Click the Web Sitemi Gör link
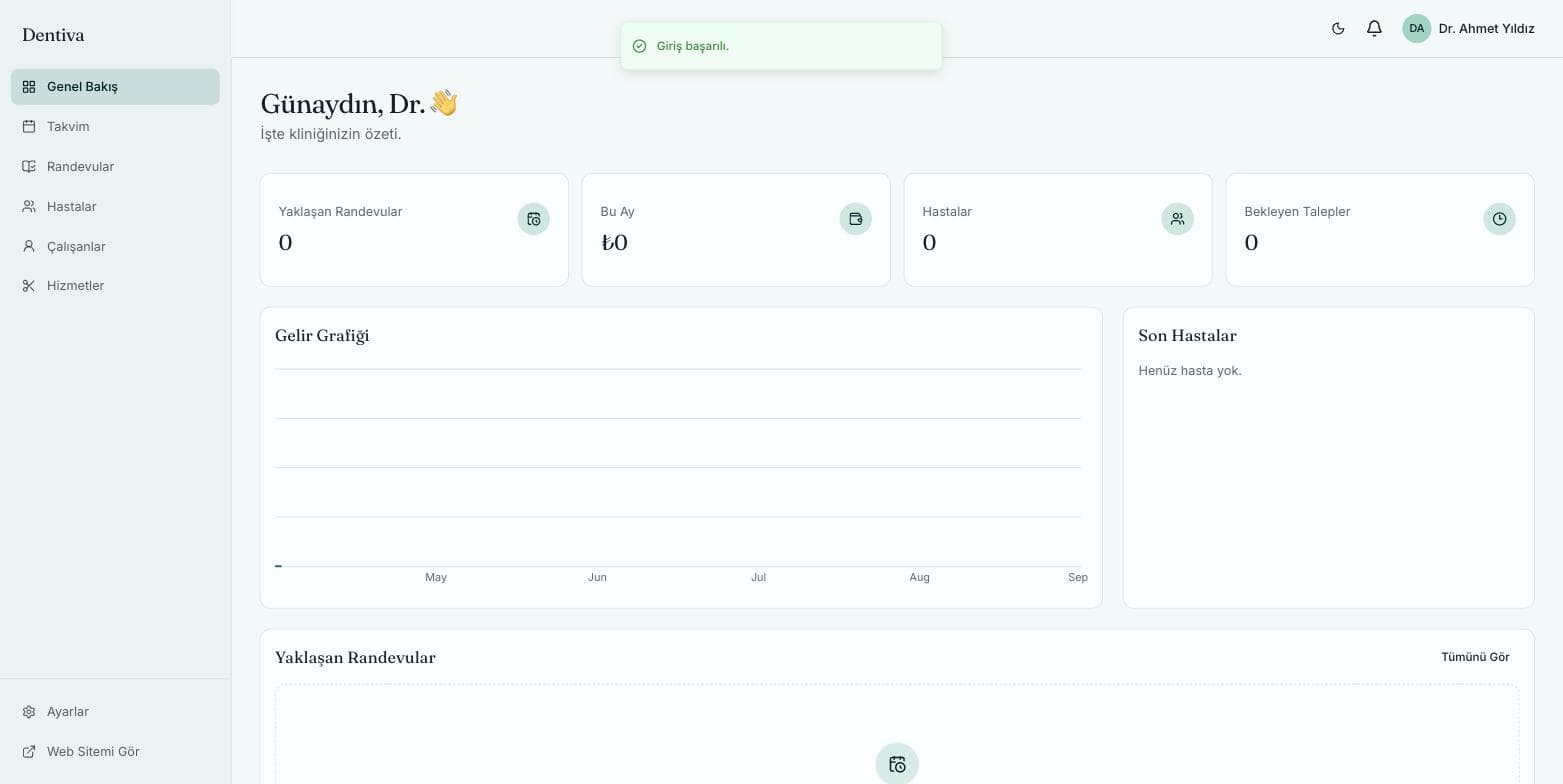The width and height of the screenshot is (1563, 784). point(115,752)
